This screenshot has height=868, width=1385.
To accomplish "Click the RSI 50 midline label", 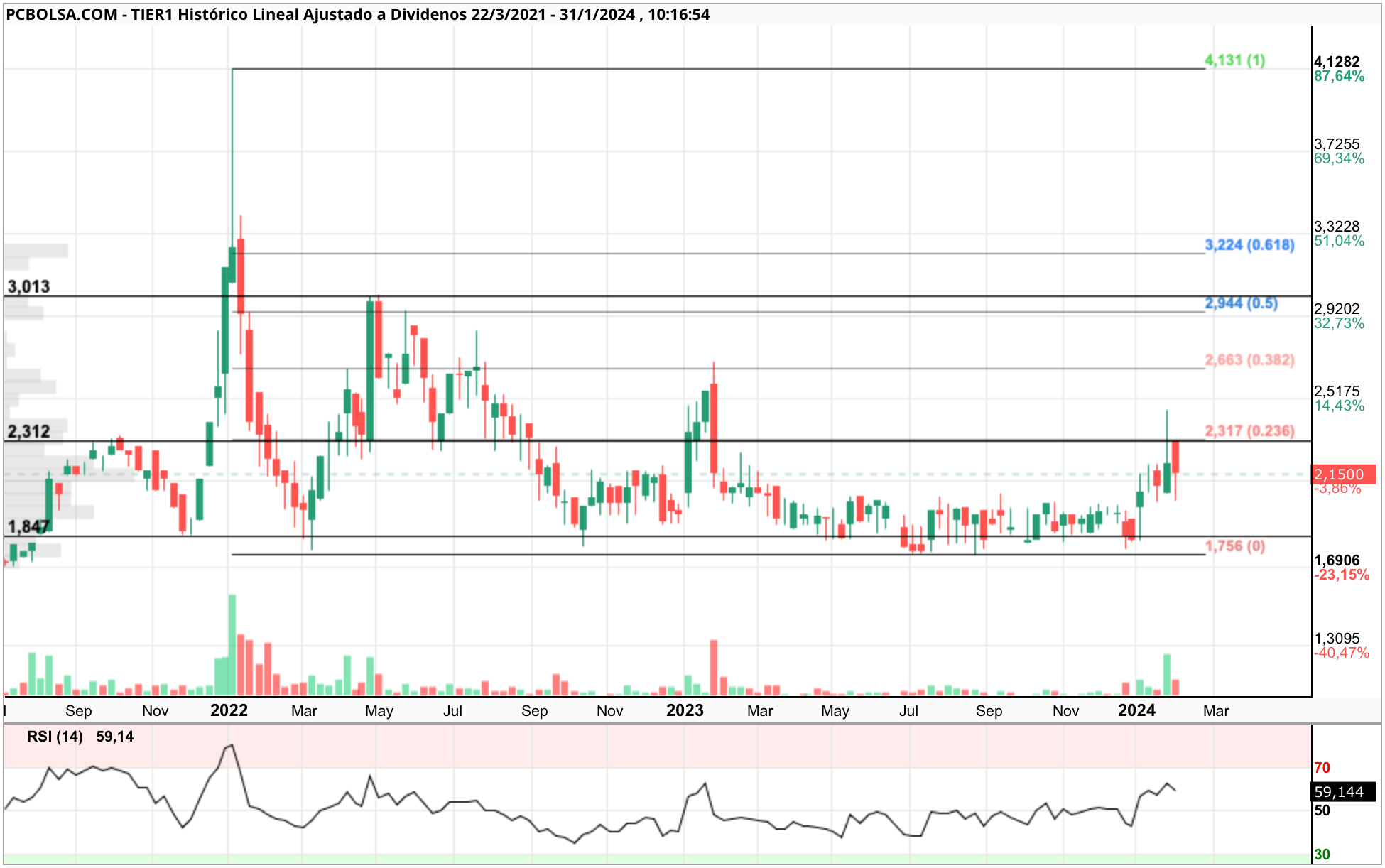I will (x=1322, y=810).
